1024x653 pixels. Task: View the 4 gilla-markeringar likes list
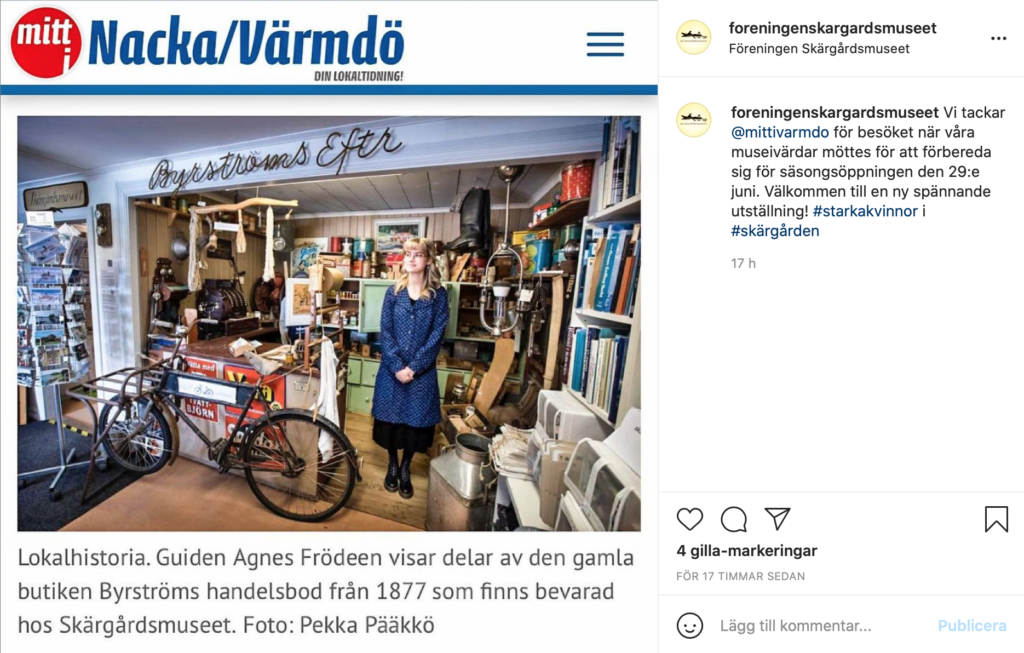pyautogui.click(x=746, y=550)
